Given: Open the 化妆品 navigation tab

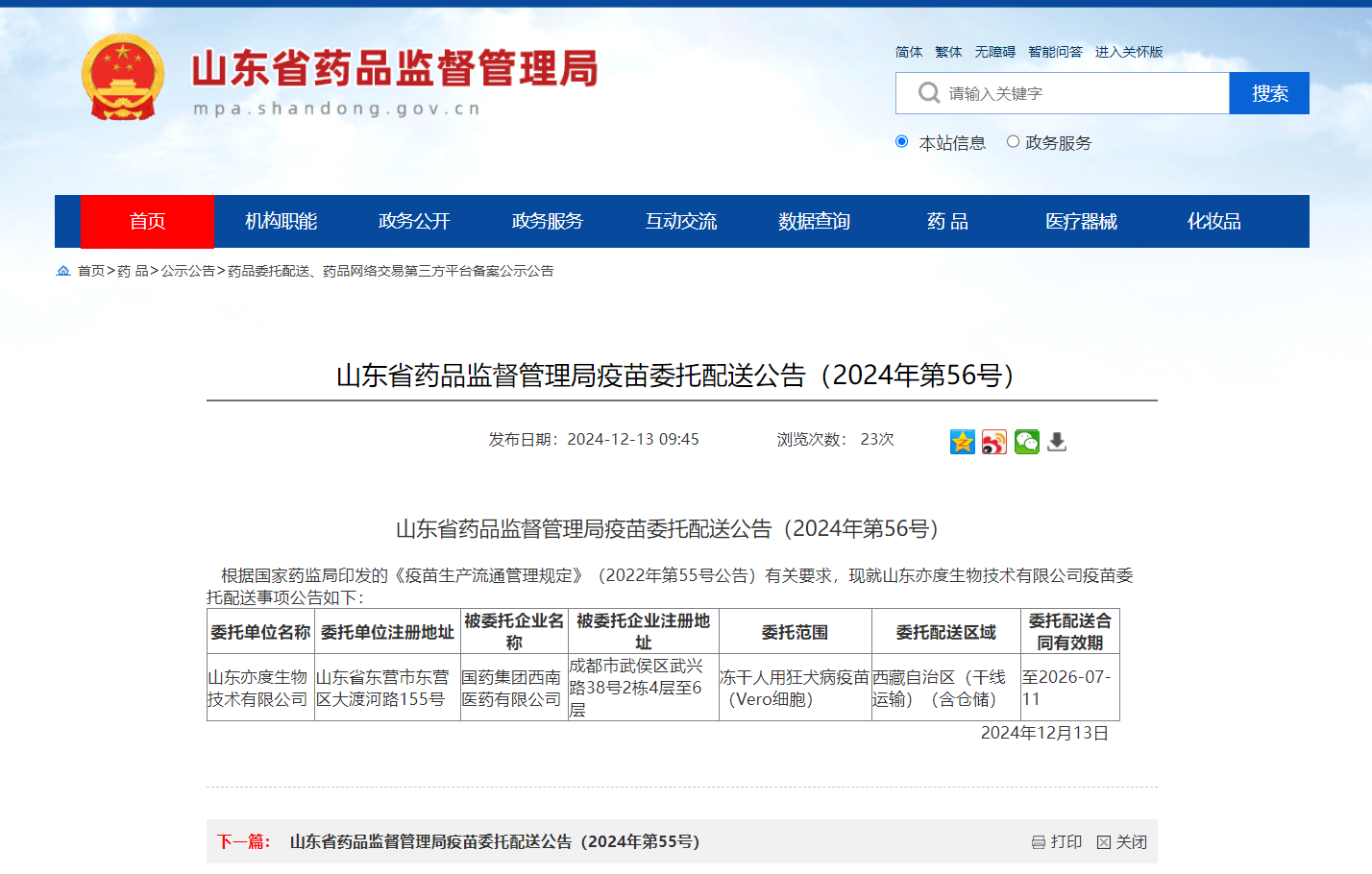Looking at the screenshot, I should (1213, 222).
